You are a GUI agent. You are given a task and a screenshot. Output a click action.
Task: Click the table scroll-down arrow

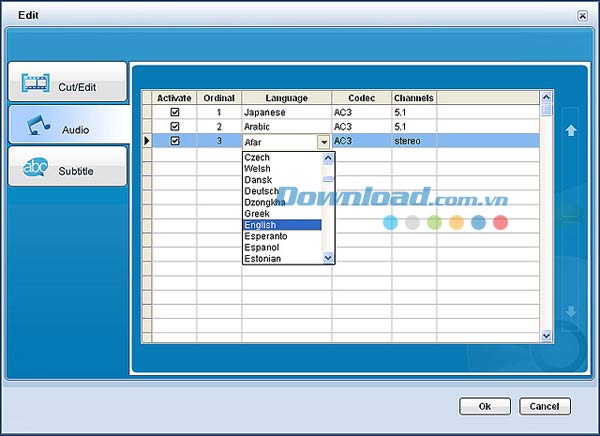coord(546,336)
